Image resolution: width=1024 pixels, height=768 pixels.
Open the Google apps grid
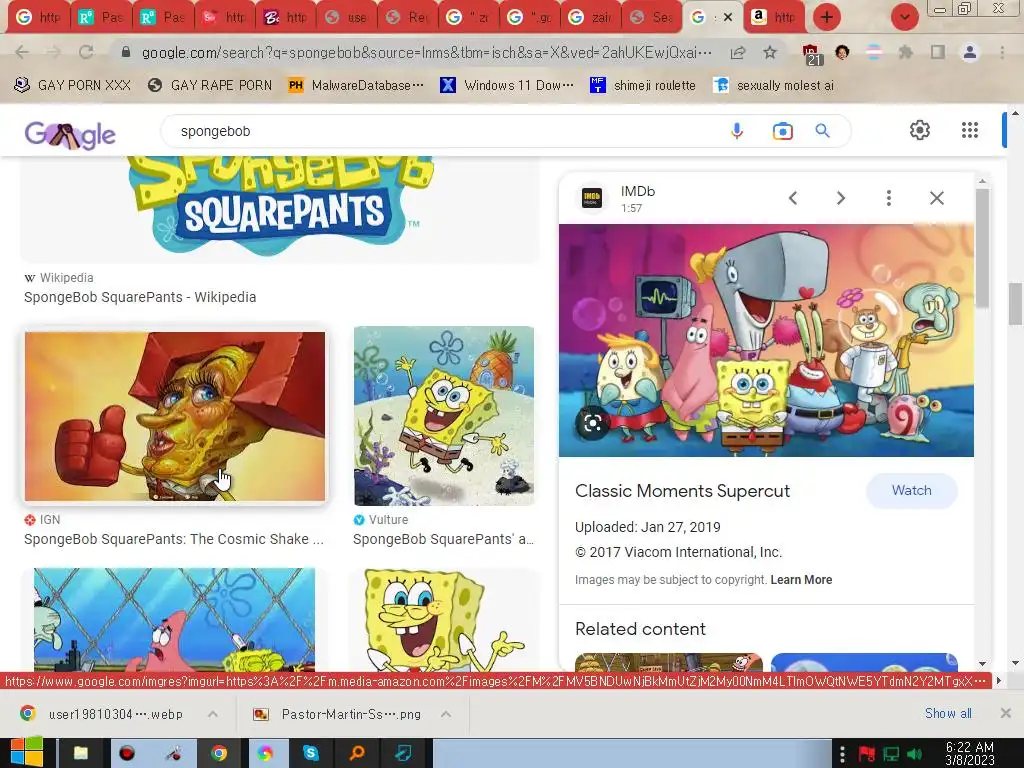tap(970, 130)
